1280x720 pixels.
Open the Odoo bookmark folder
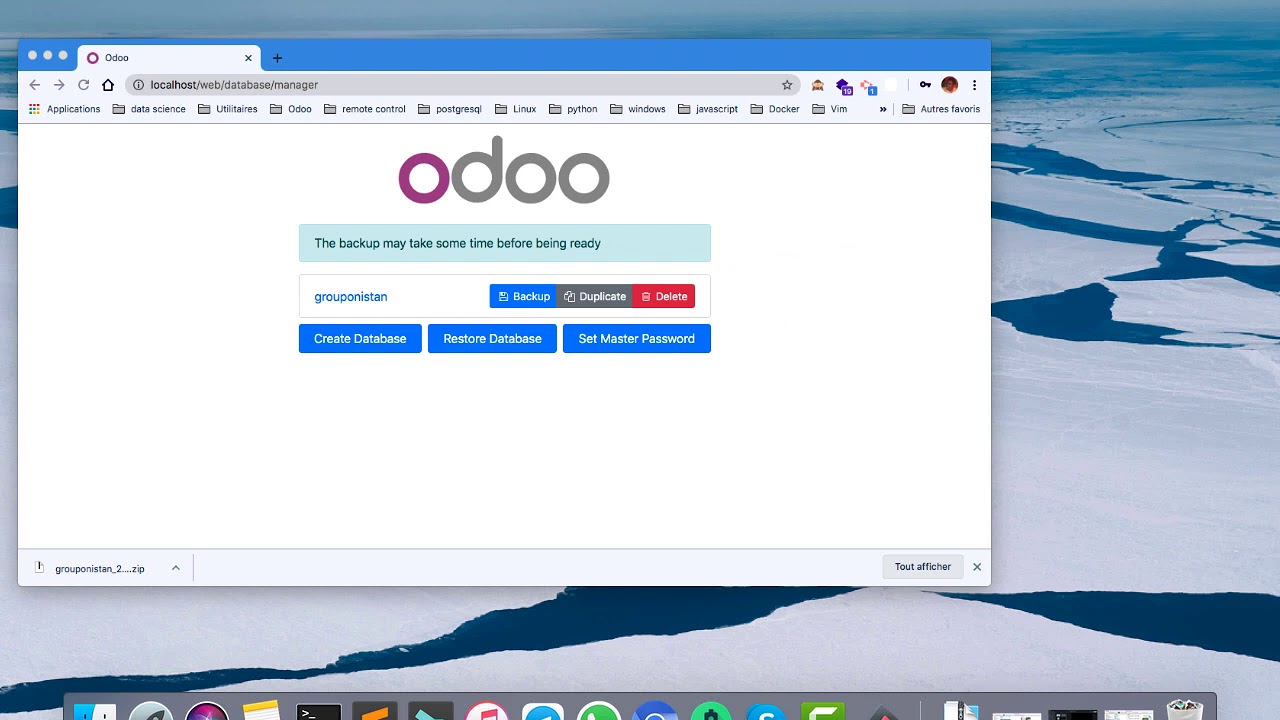click(291, 109)
